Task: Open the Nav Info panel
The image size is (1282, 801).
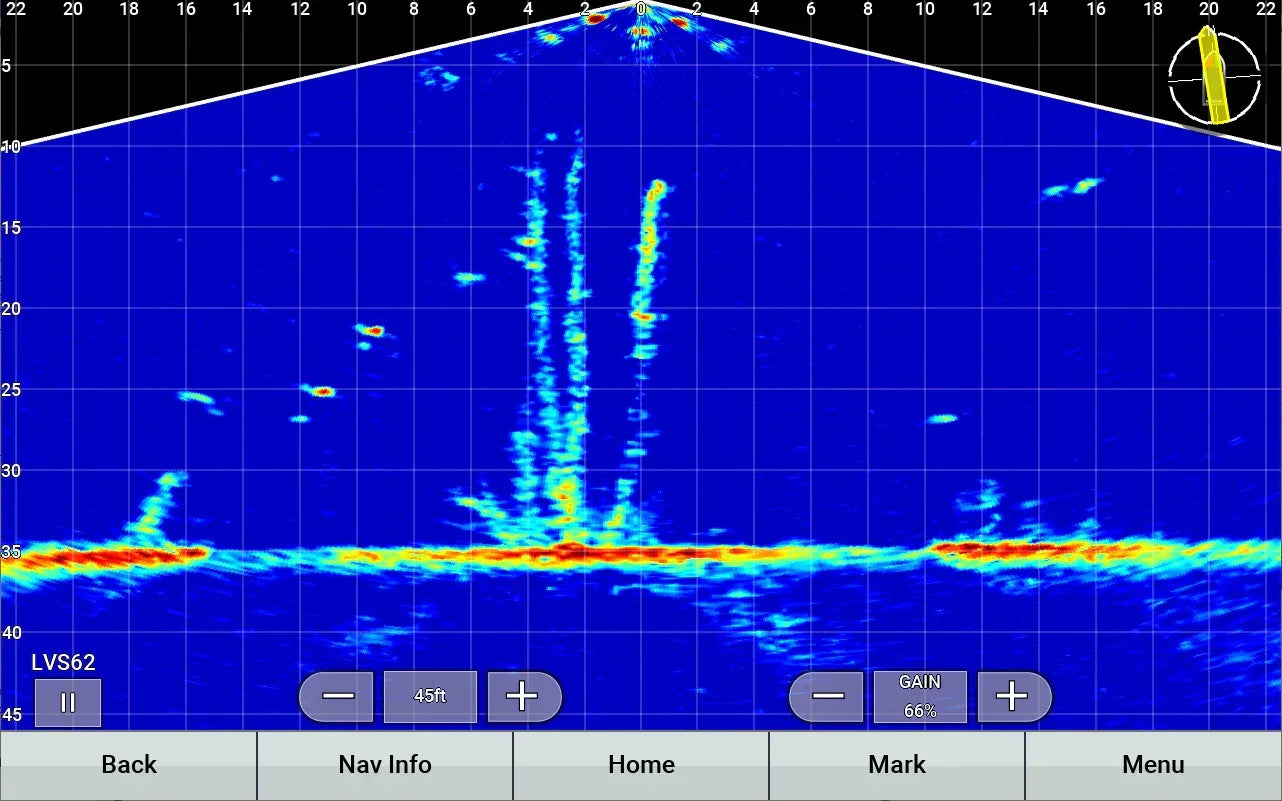Action: pos(385,765)
